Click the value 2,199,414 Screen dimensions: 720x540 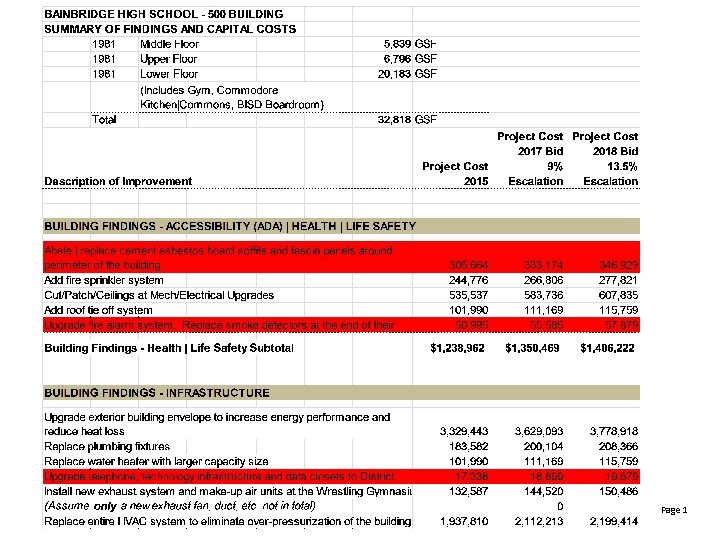[613, 522]
